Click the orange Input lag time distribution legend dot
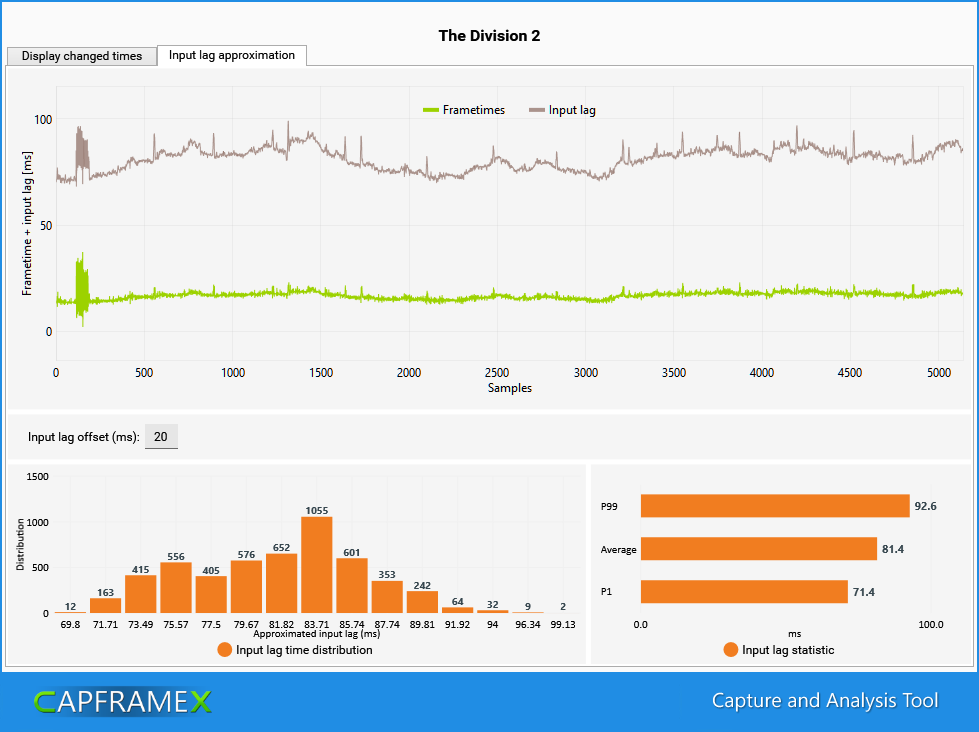Viewport: 979px width, 732px height. click(x=225, y=650)
